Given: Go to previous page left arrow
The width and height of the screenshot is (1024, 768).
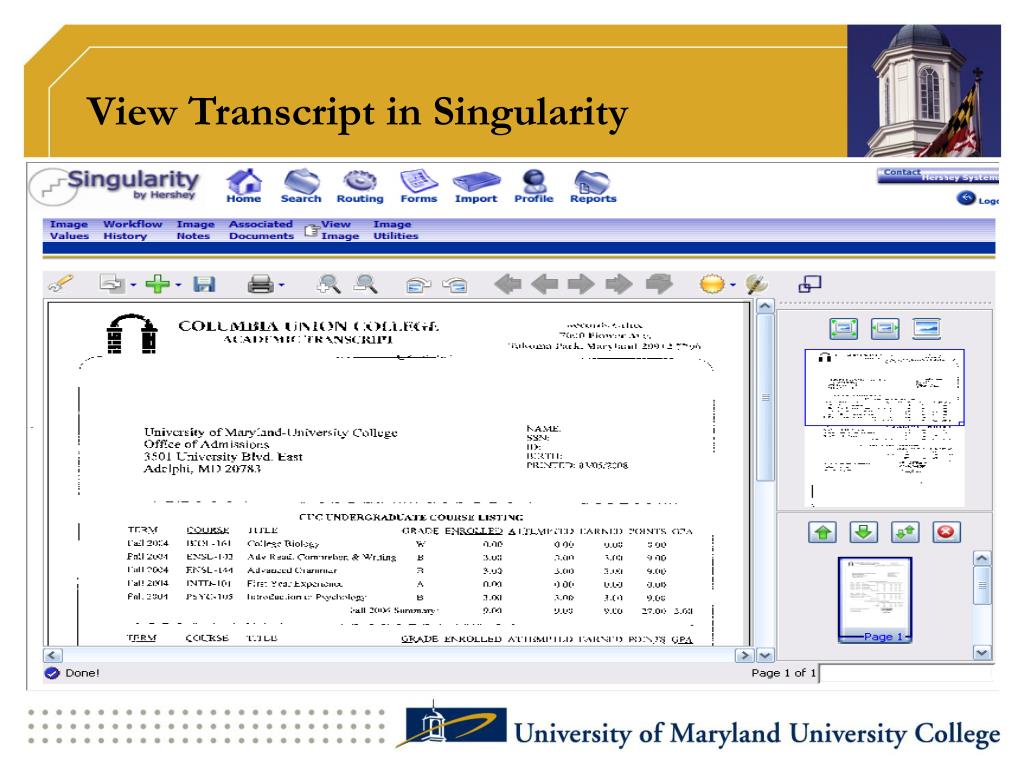Looking at the screenshot, I should [x=545, y=284].
